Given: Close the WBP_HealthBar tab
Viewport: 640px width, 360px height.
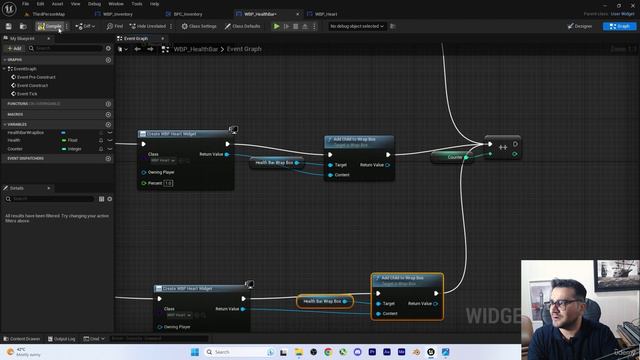Looking at the screenshot, I should [297, 14].
